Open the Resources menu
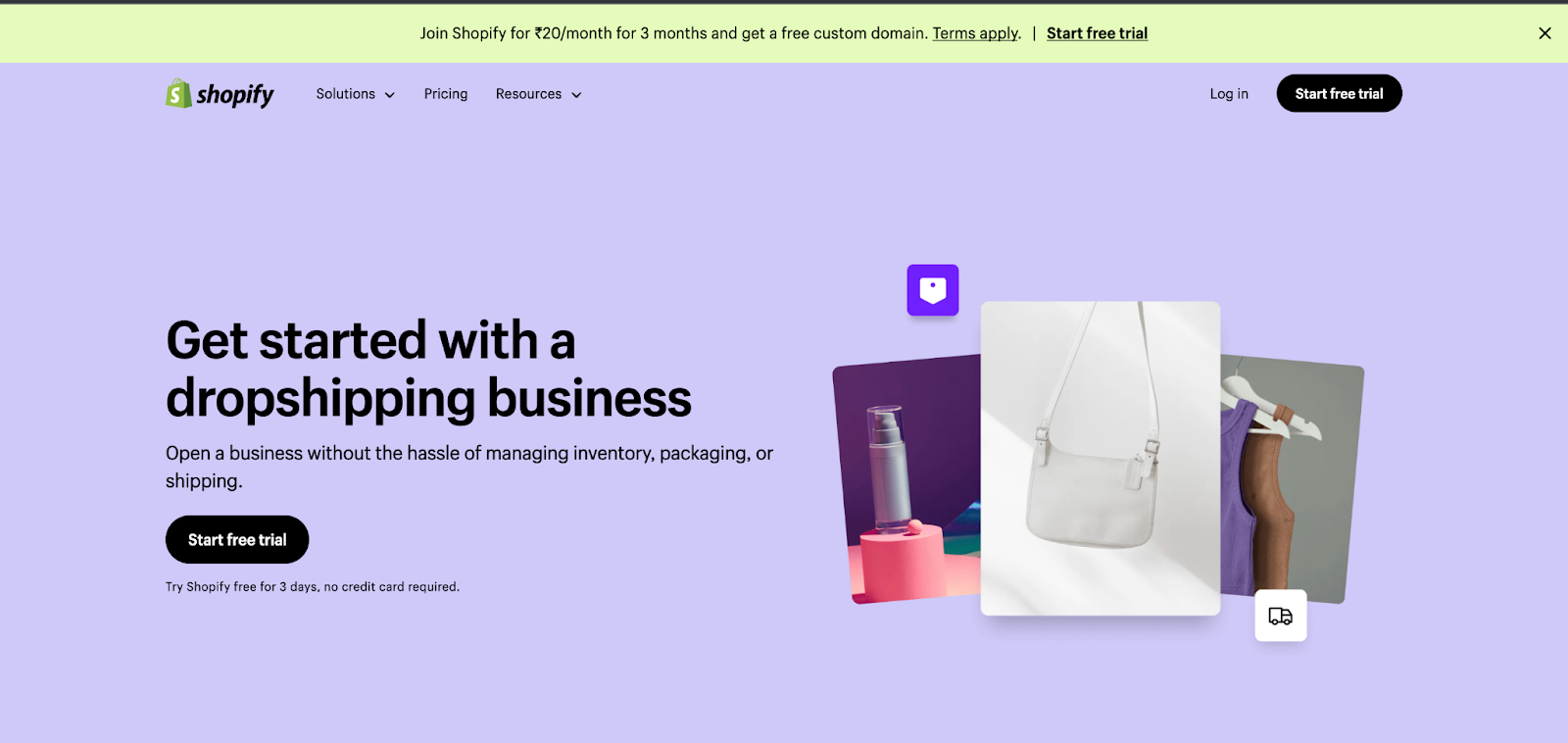Viewport: 1568px width, 743px height. coord(538,94)
